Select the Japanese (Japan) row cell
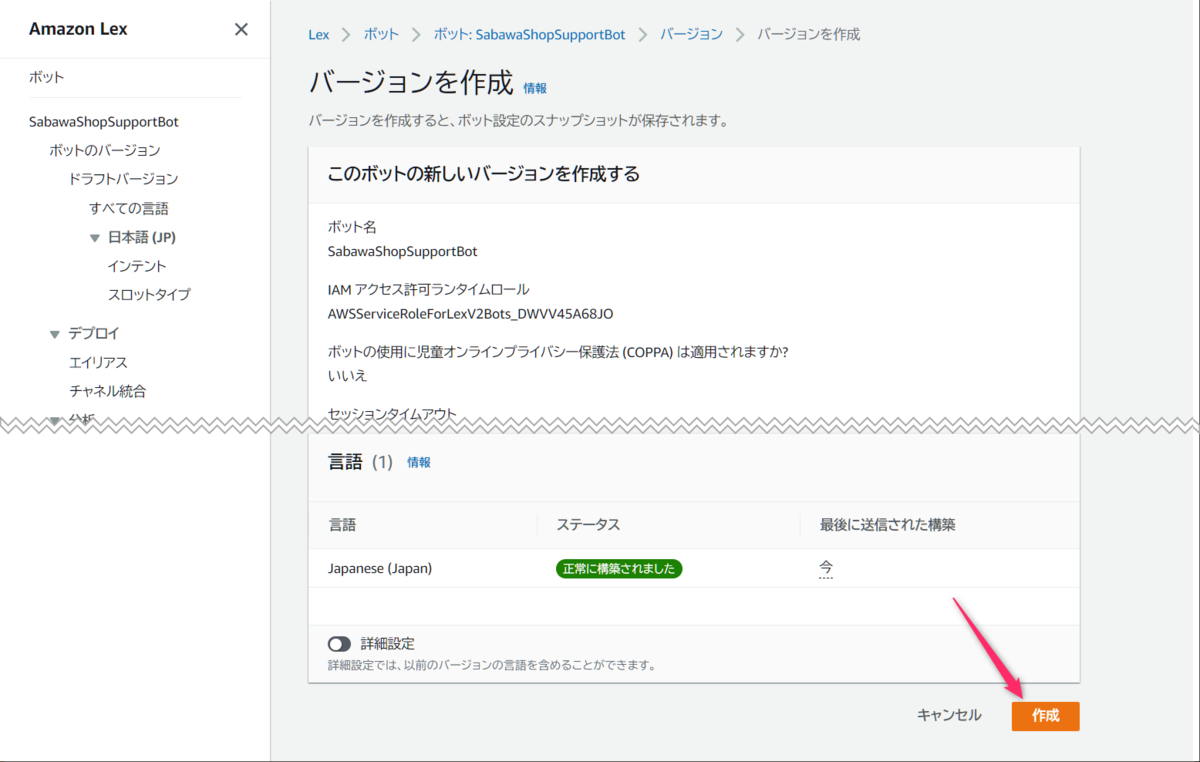 [380, 568]
